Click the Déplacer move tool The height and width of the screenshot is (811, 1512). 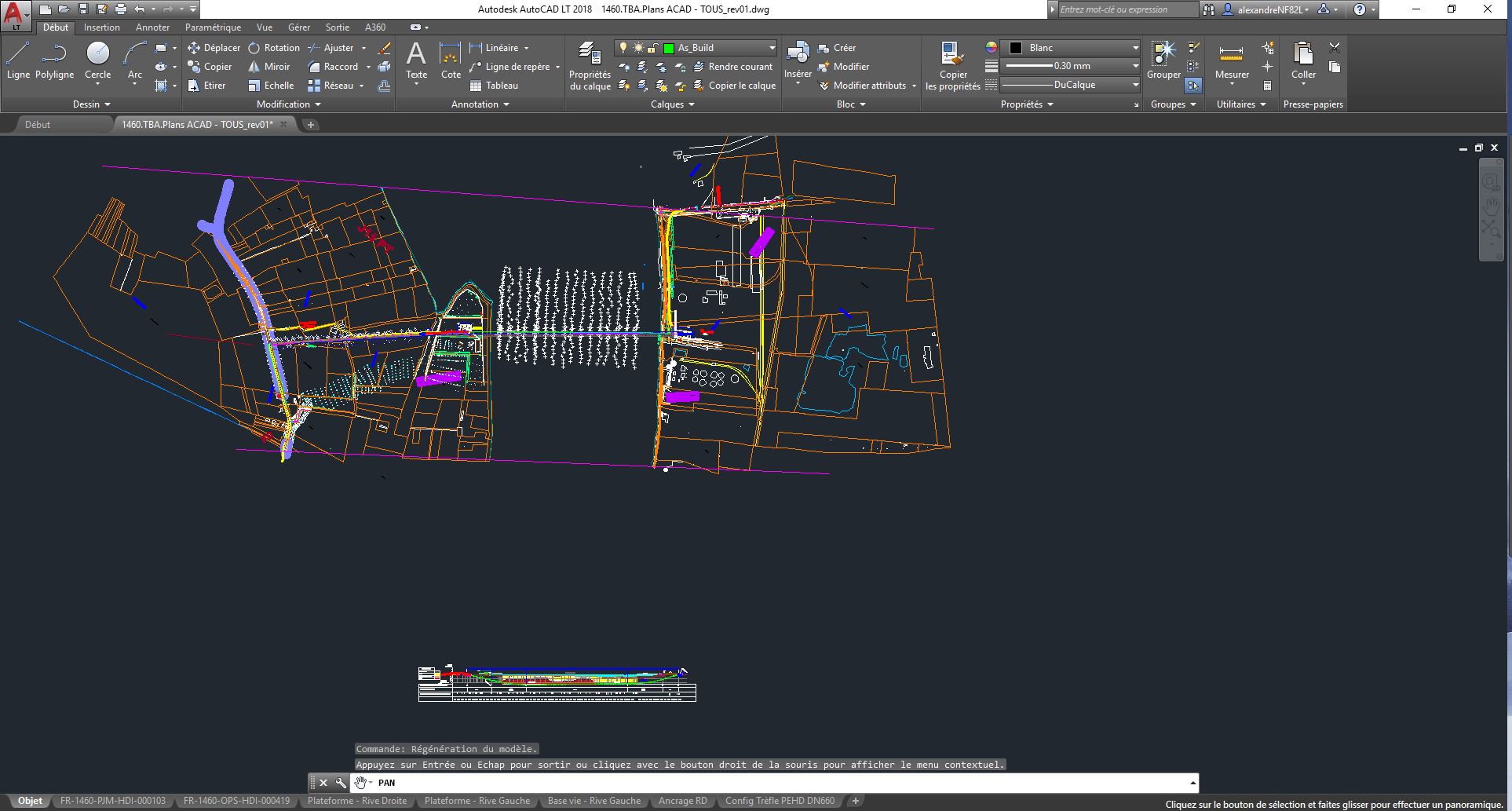pyautogui.click(x=214, y=48)
